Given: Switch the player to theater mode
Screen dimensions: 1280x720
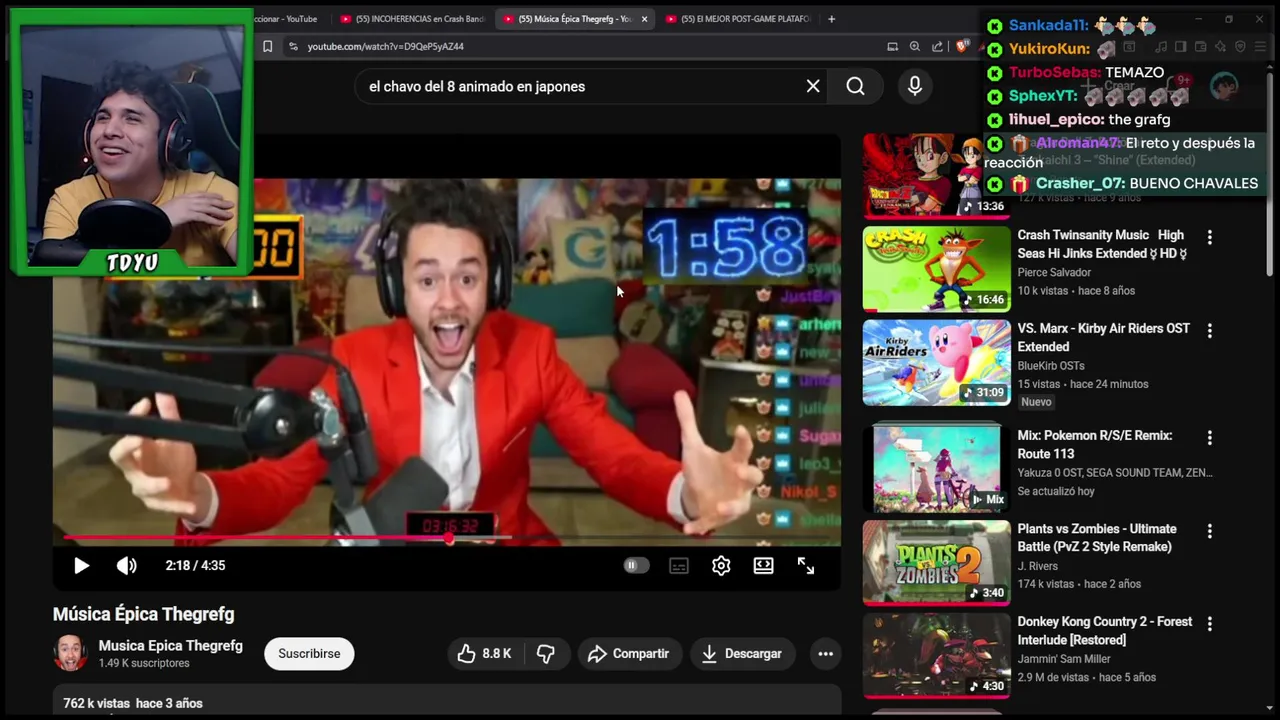Looking at the screenshot, I should click(x=764, y=566).
